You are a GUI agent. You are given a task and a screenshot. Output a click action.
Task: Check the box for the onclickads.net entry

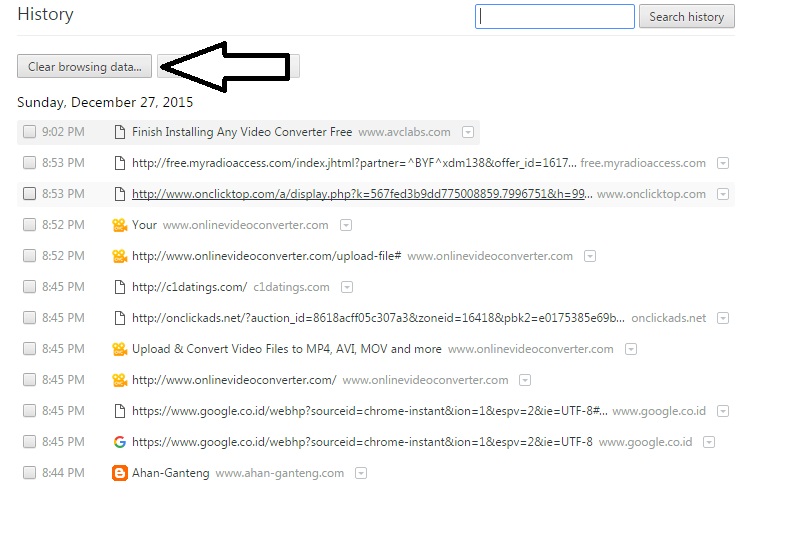pos(30,318)
